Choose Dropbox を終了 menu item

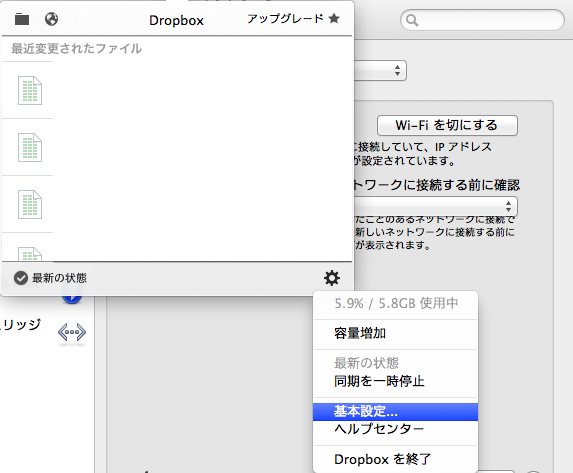395,459
